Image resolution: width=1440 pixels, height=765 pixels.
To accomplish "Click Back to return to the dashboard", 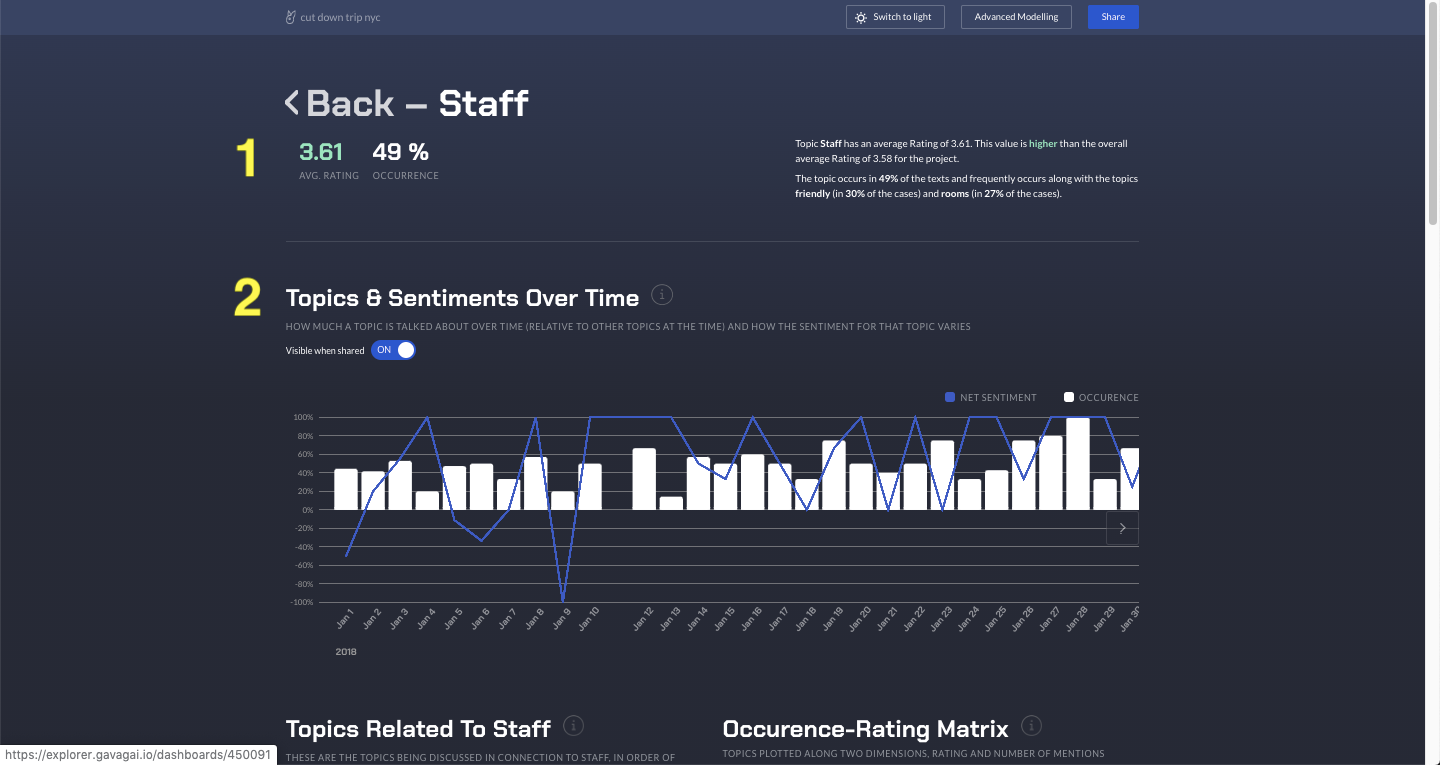I will click(x=350, y=102).
